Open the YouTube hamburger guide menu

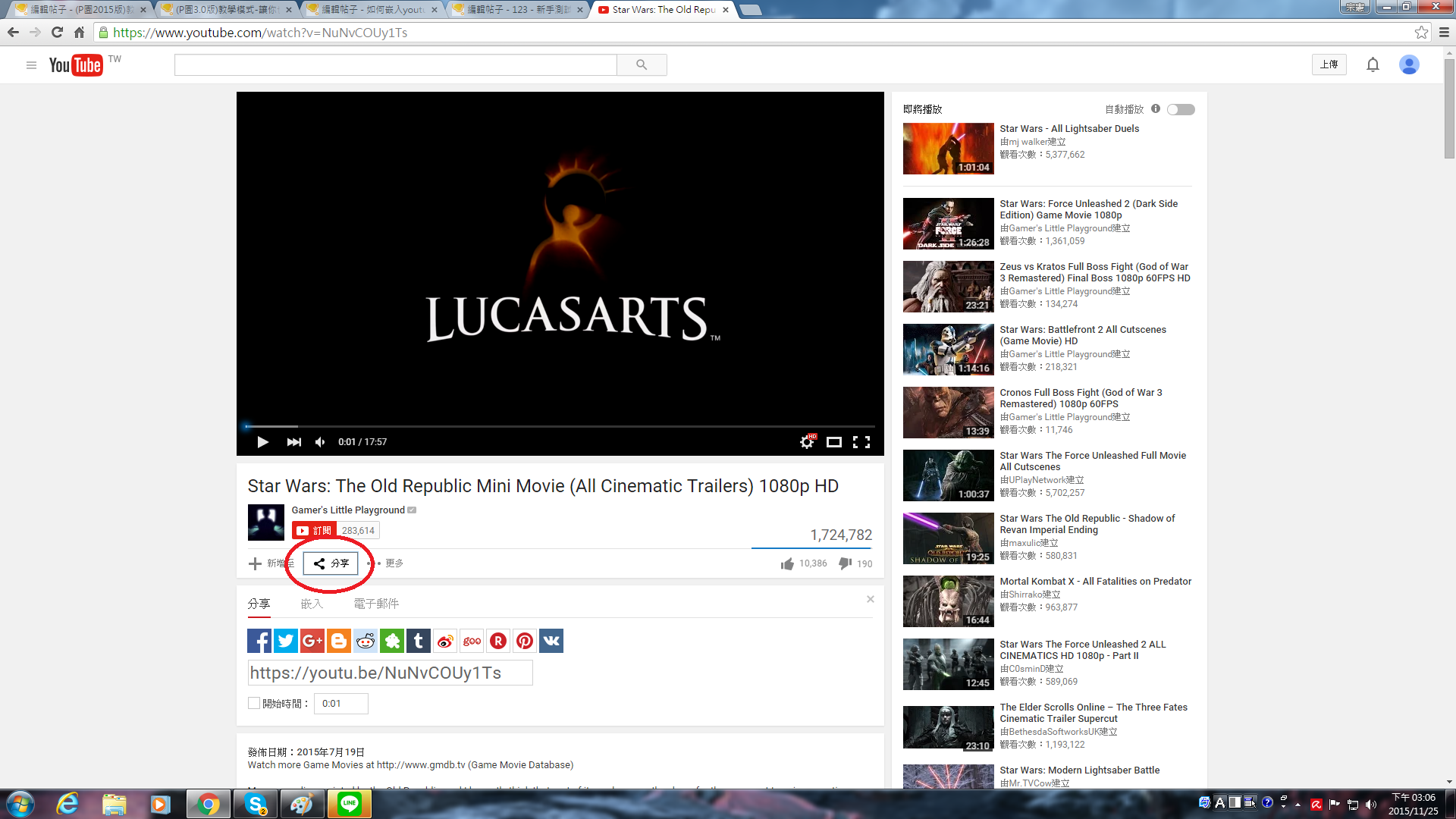pos(31,65)
